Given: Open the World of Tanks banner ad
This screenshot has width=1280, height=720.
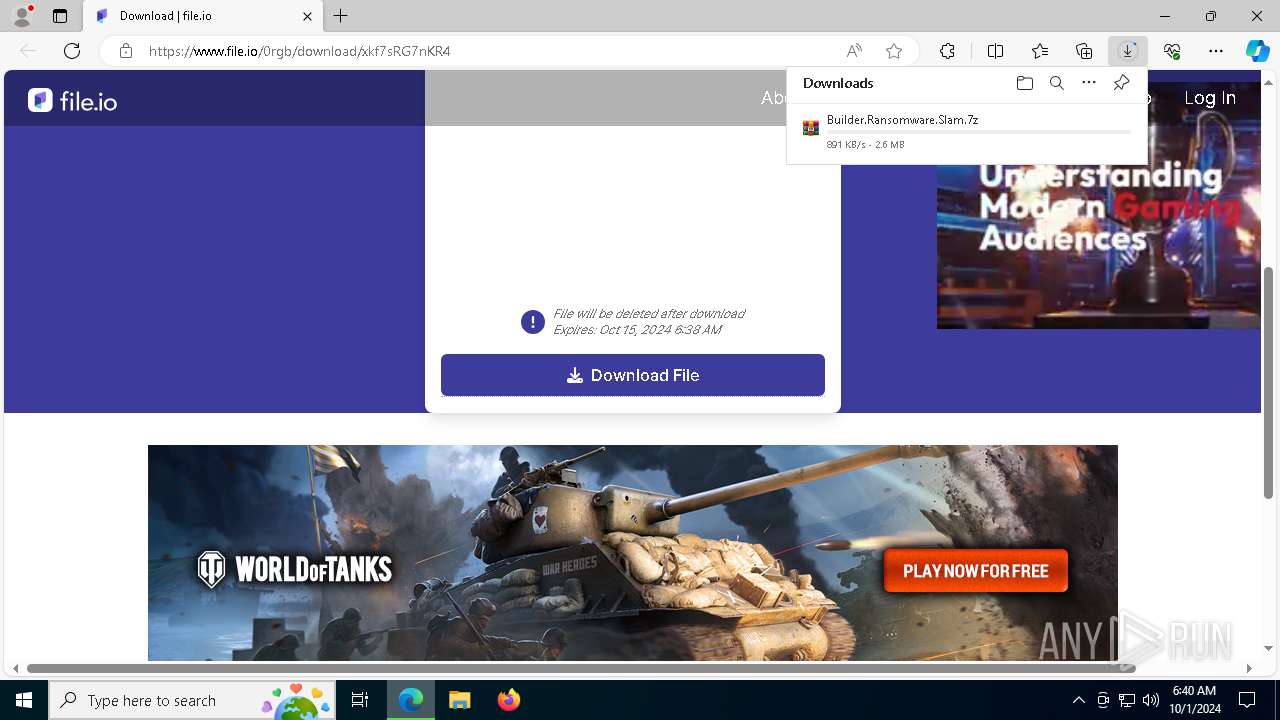Looking at the screenshot, I should point(633,553).
